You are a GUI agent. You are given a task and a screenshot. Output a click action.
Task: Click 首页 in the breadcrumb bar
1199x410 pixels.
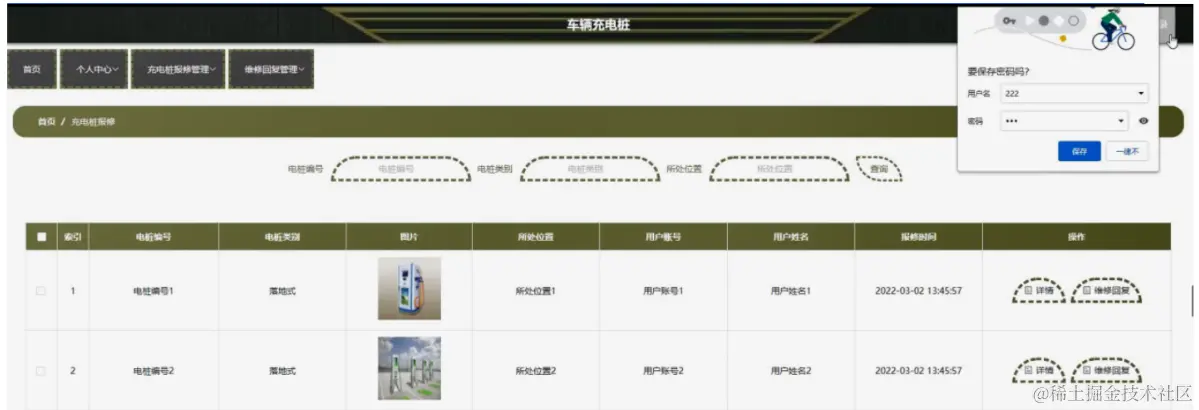pos(47,122)
